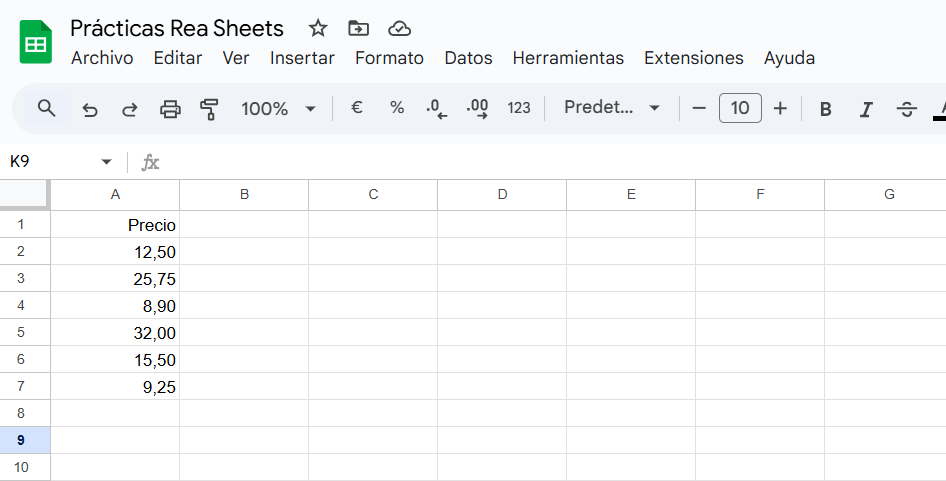
Task: Select cell A1 containing Precio
Action: point(115,225)
